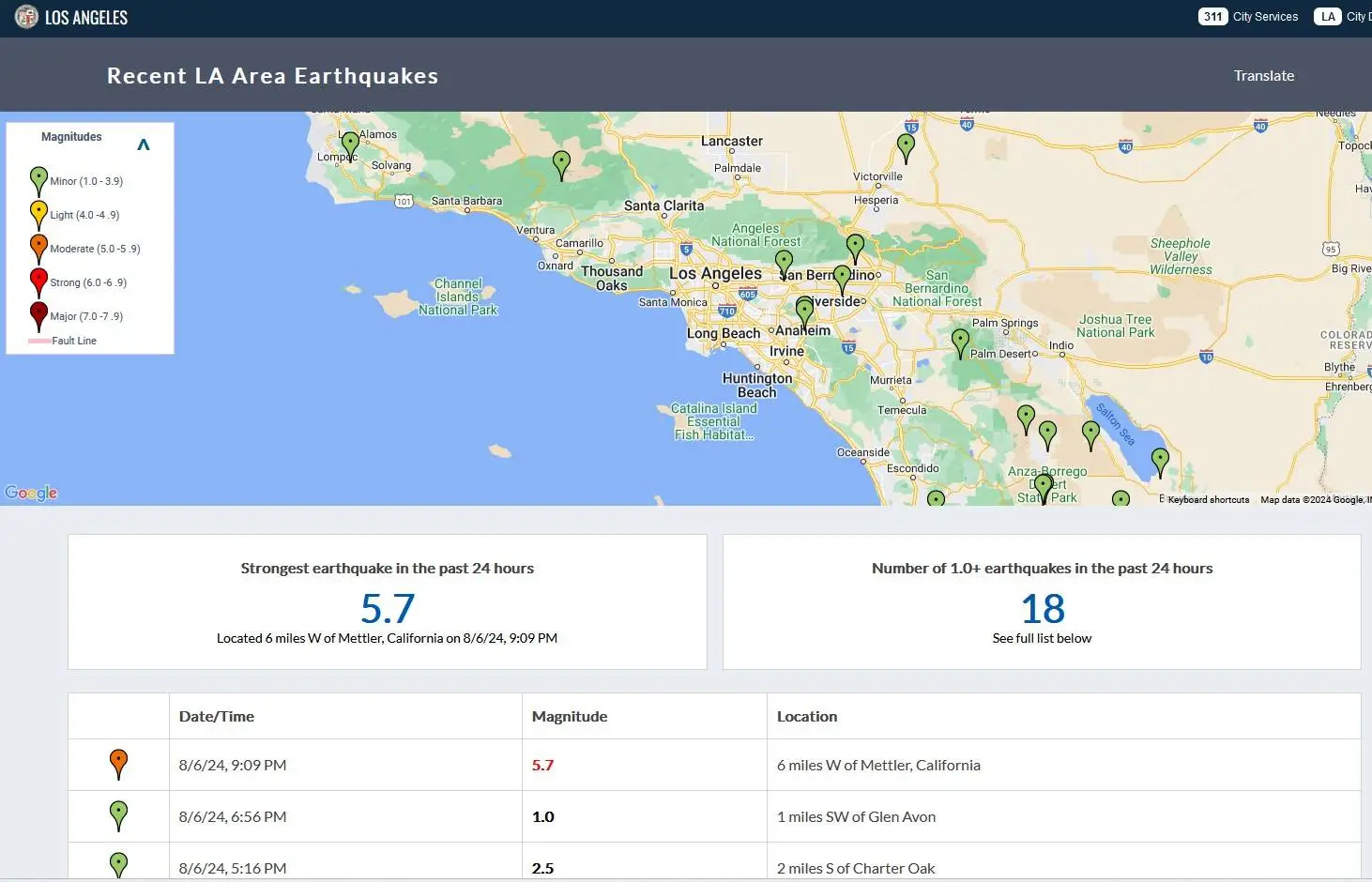This screenshot has height=882, width=1372.
Task: Click the Los Angeles city seal logo
Action: (x=26, y=17)
